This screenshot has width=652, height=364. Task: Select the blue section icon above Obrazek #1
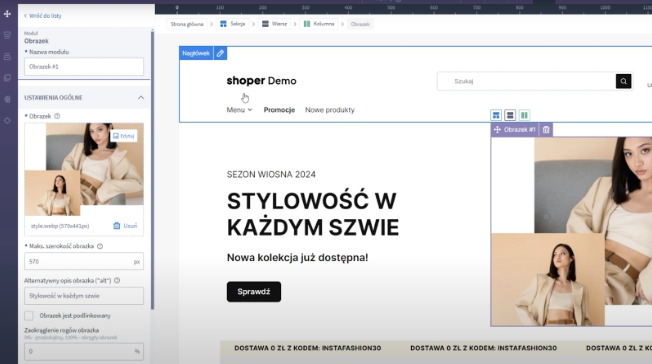496,115
